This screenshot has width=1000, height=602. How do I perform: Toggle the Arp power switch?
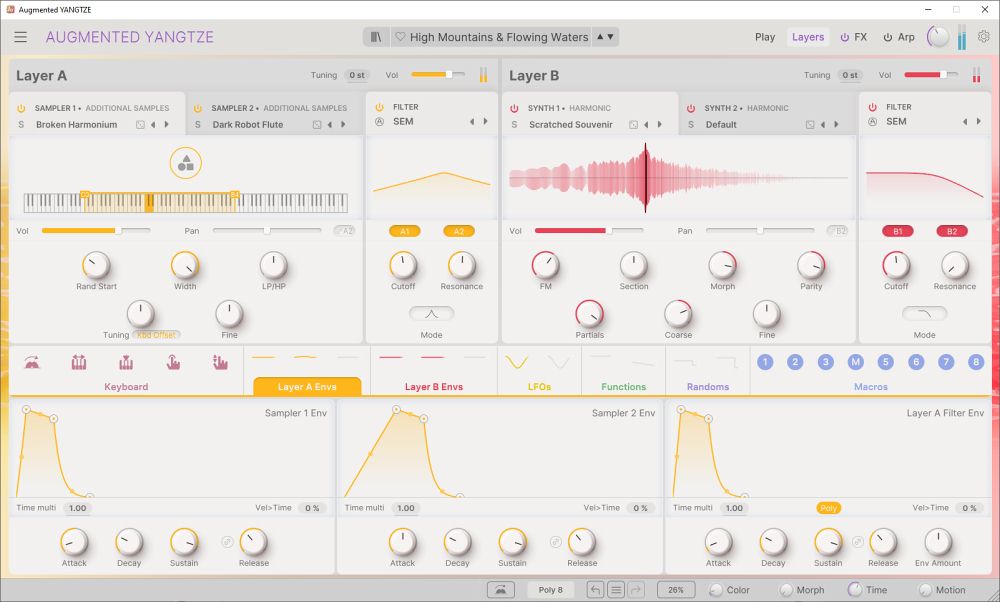pos(888,37)
